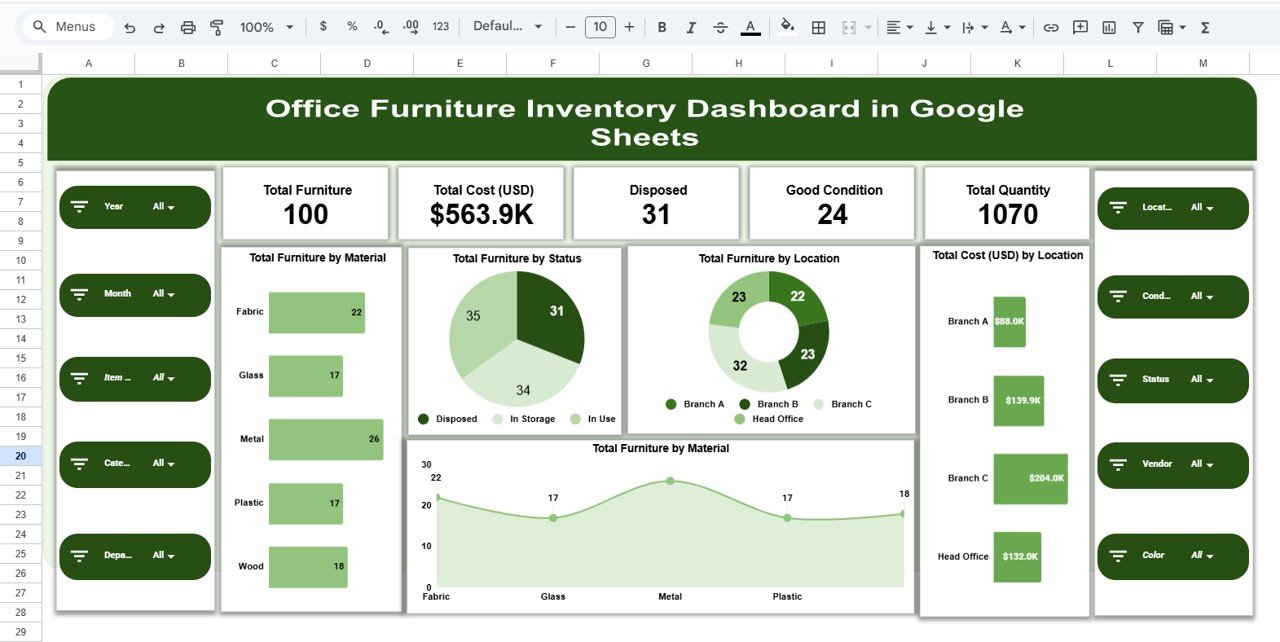Viewport: 1280px width, 642px height.
Task: Toggle bold formatting
Action: [x=661, y=27]
